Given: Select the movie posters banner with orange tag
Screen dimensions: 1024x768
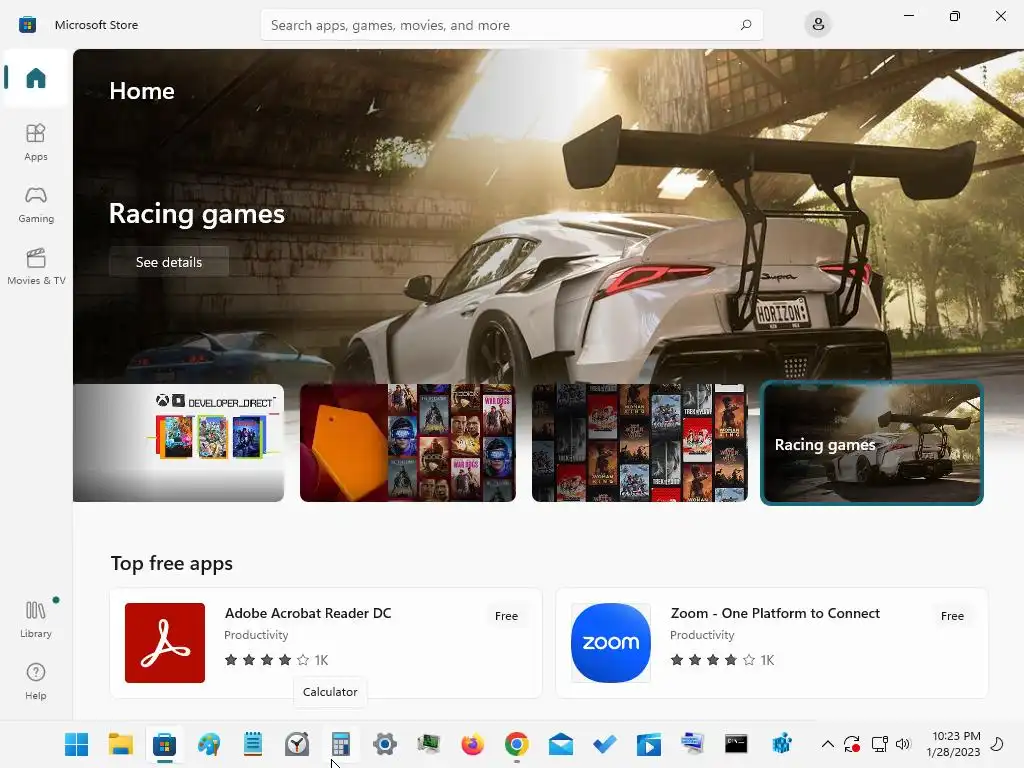Looking at the screenshot, I should [408, 443].
